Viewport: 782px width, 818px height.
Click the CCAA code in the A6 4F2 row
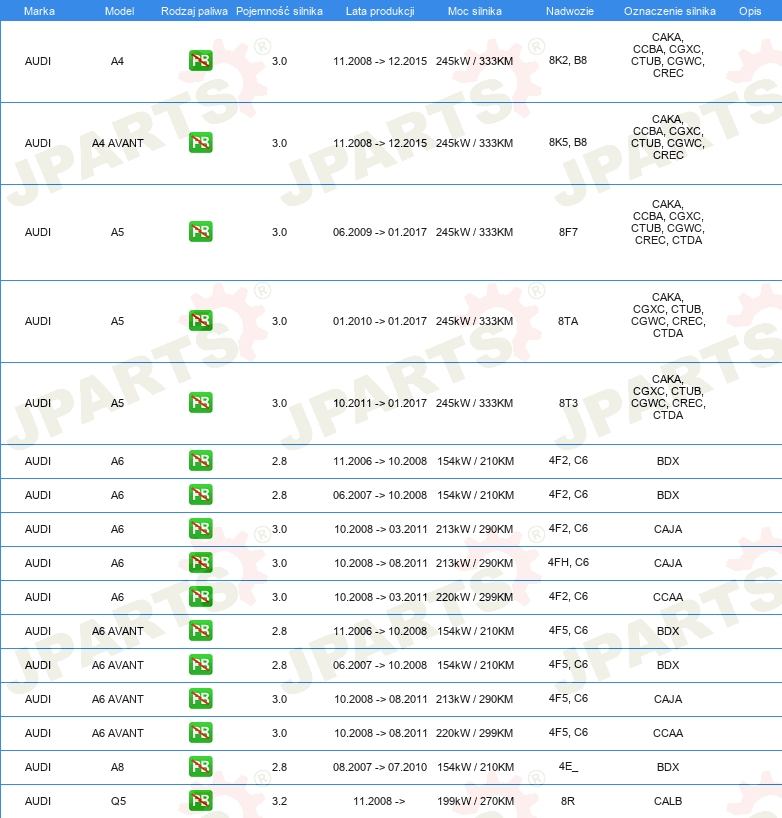click(x=668, y=597)
